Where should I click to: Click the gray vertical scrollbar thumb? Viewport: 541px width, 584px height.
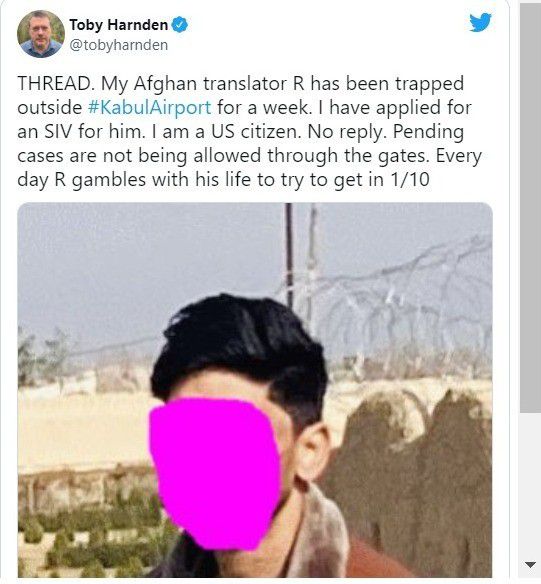[530, 208]
